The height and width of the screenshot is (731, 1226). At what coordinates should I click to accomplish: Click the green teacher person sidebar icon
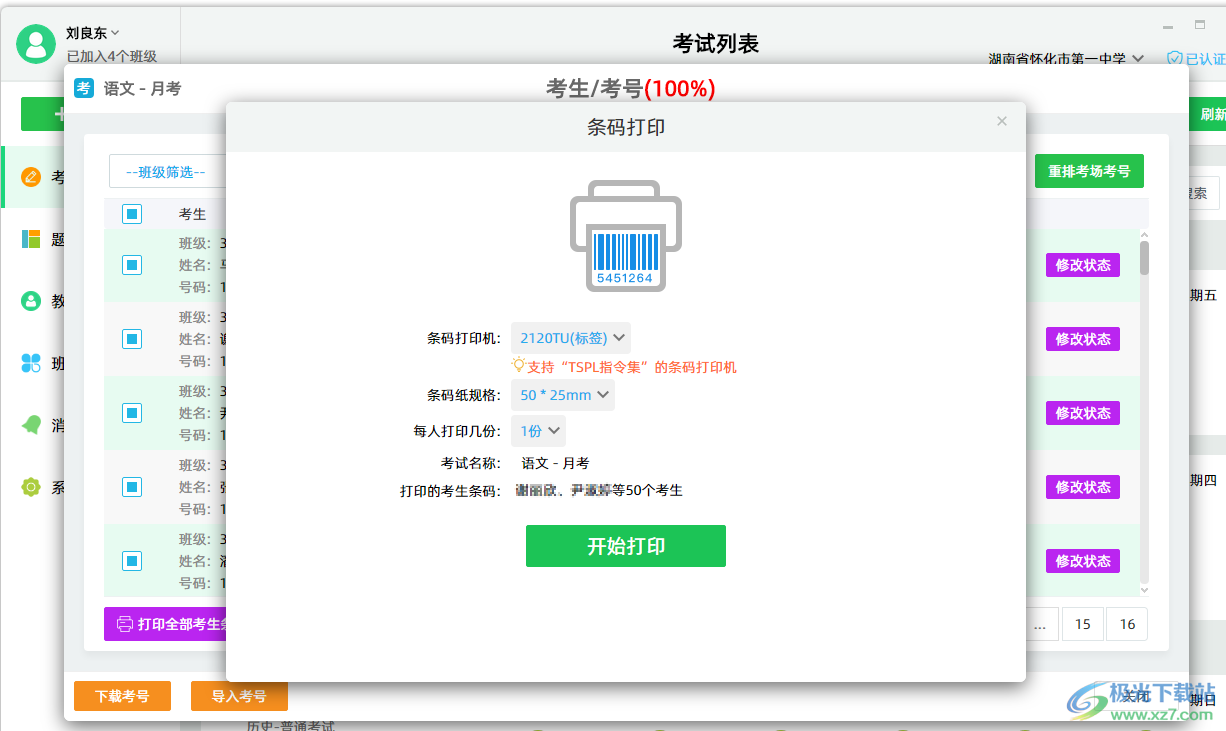[x=31, y=301]
